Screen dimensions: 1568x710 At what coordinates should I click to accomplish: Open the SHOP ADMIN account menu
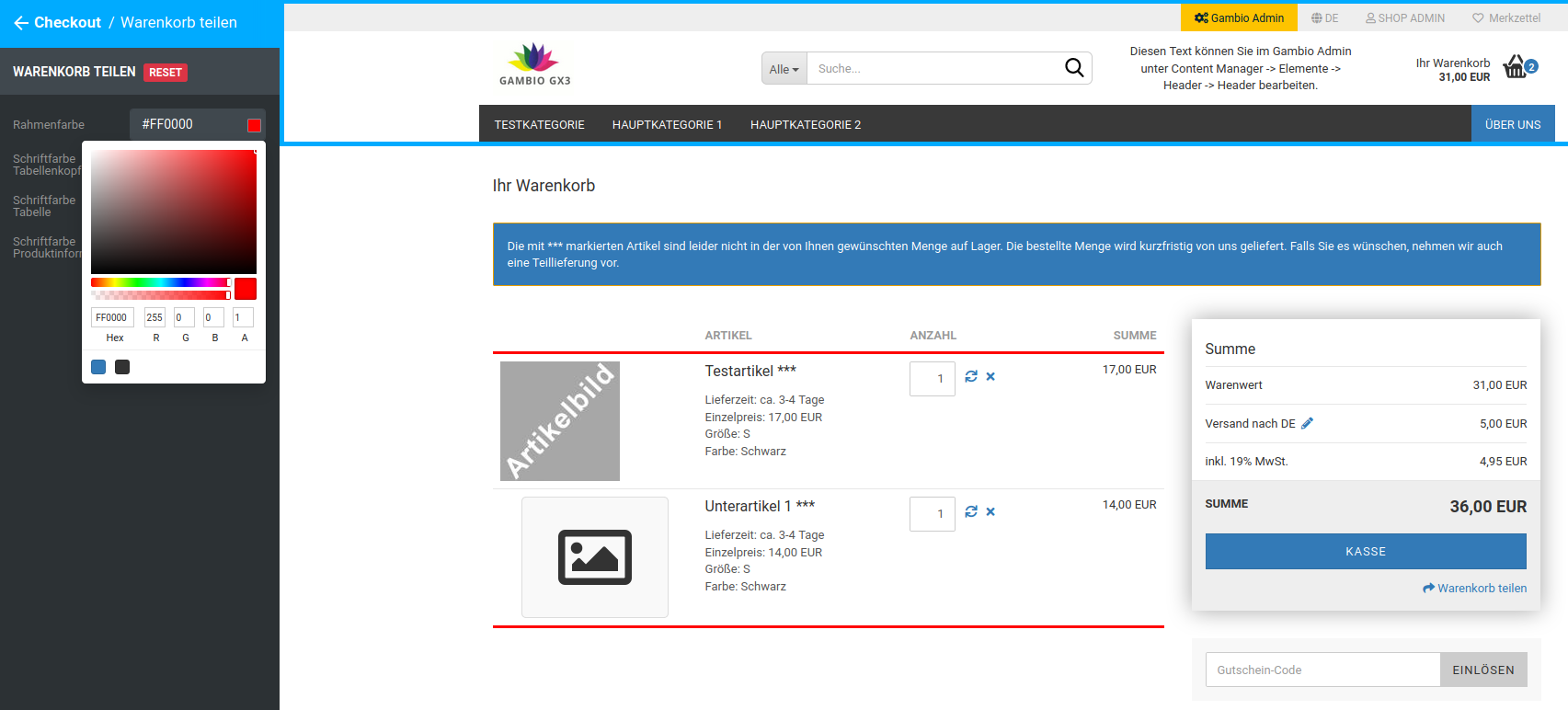(x=1404, y=17)
